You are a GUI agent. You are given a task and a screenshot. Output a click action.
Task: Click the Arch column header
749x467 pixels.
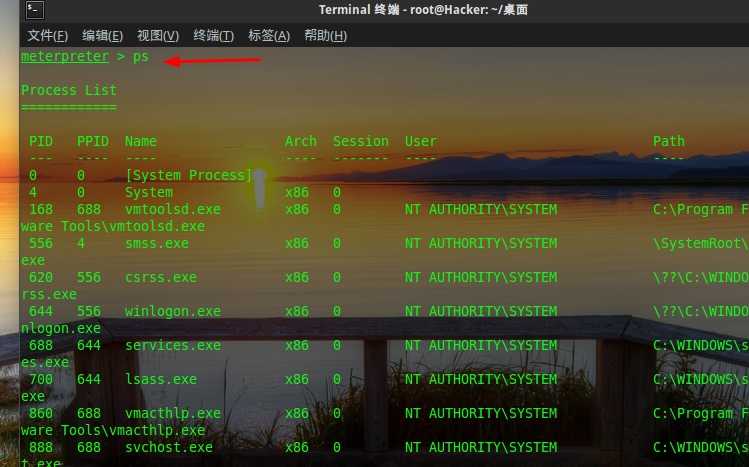(x=300, y=141)
